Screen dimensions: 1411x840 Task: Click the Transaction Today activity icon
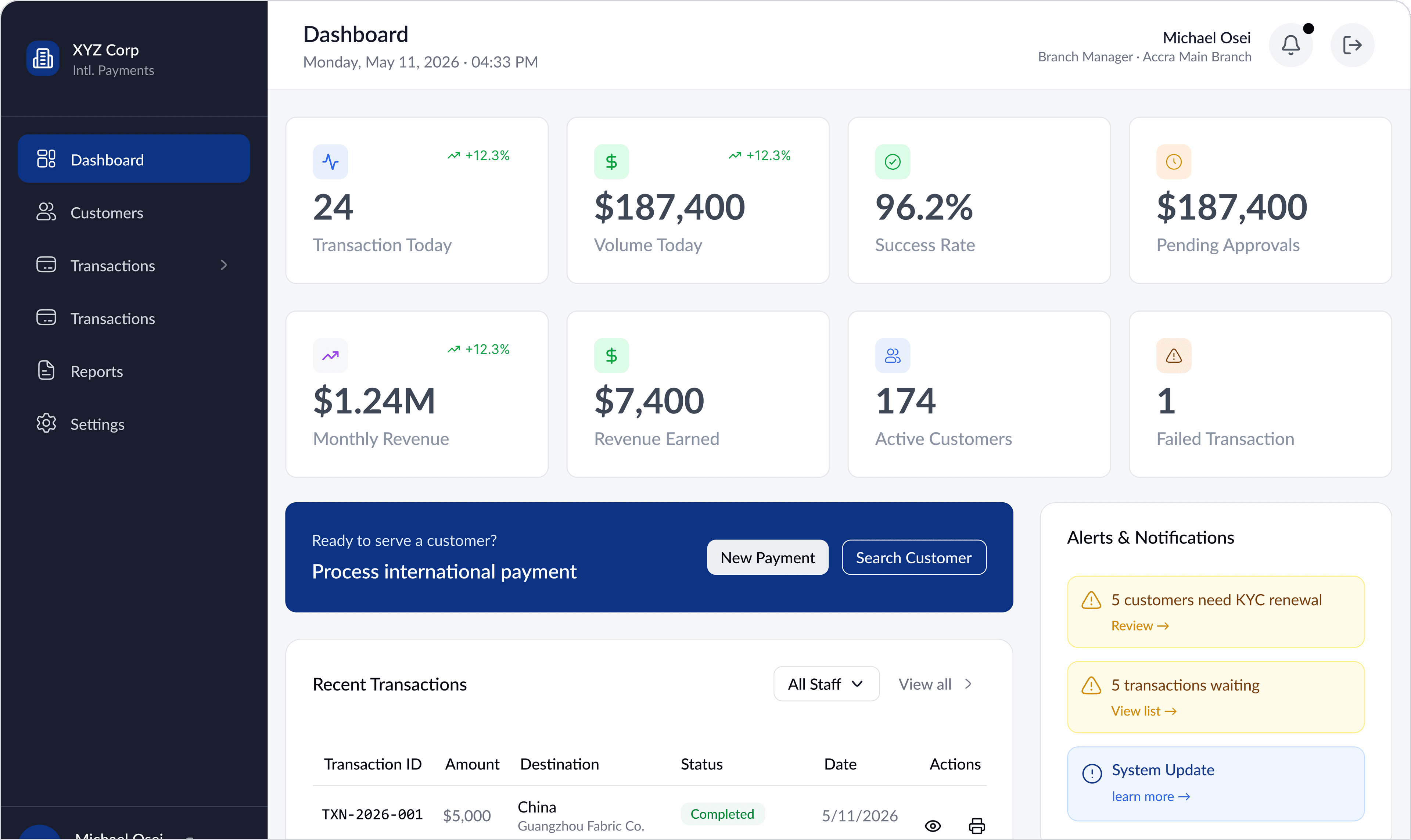[331, 162]
